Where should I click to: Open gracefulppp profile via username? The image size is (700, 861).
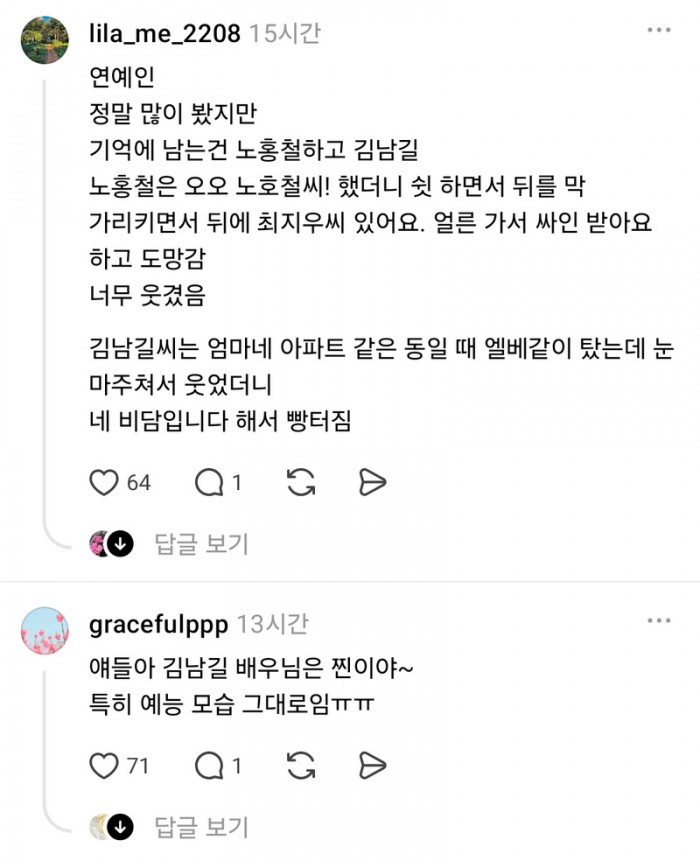click(x=159, y=625)
